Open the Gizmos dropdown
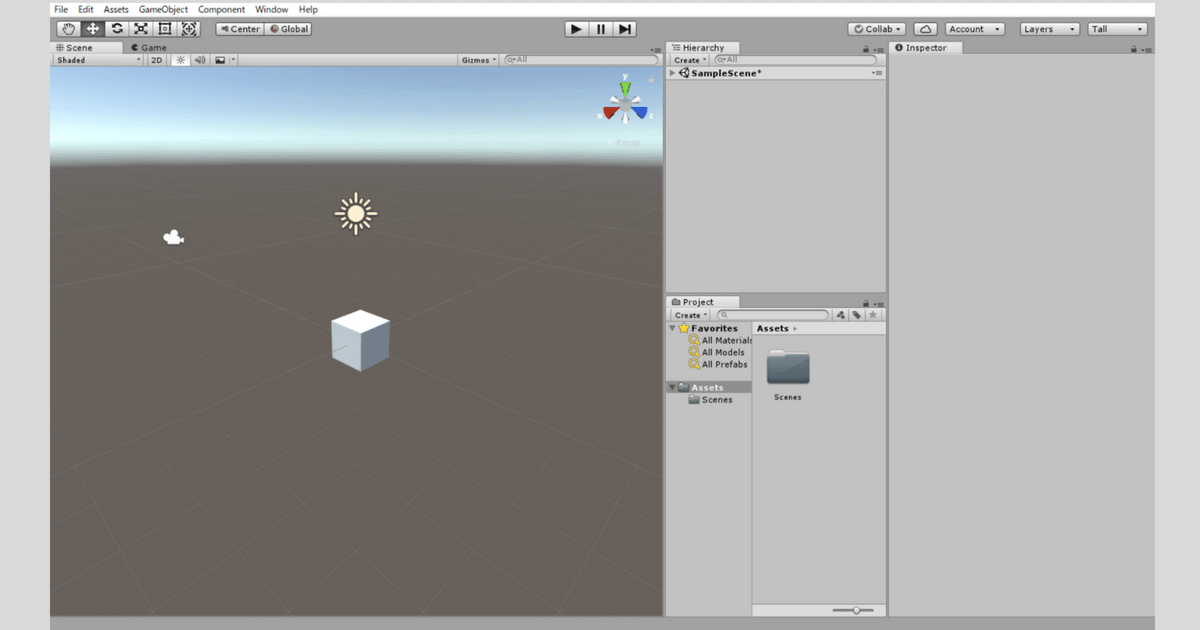 [x=477, y=59]
